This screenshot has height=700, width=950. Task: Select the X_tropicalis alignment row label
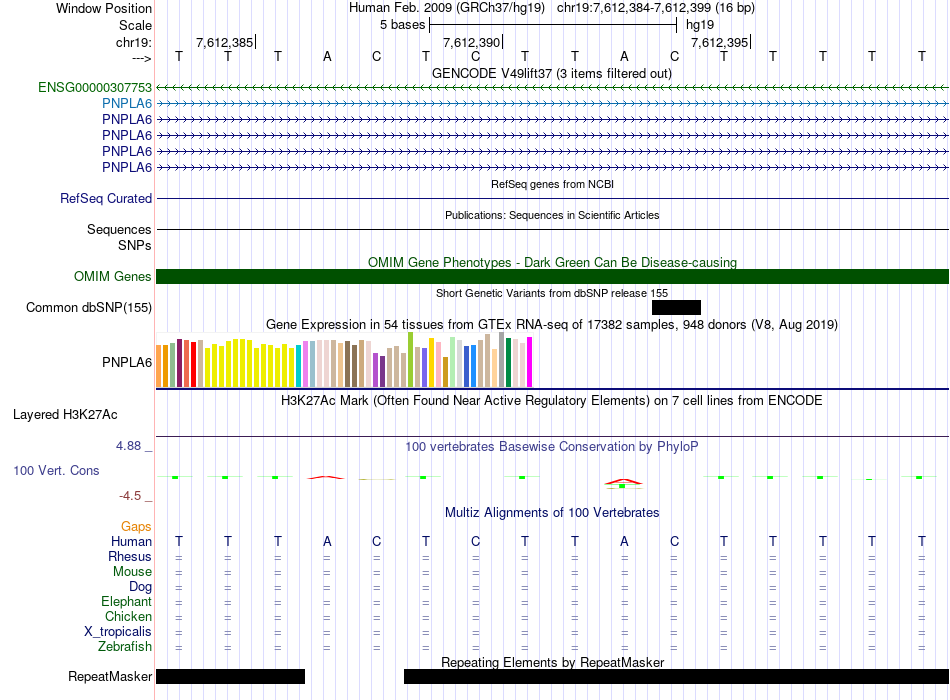click(118, 632)
